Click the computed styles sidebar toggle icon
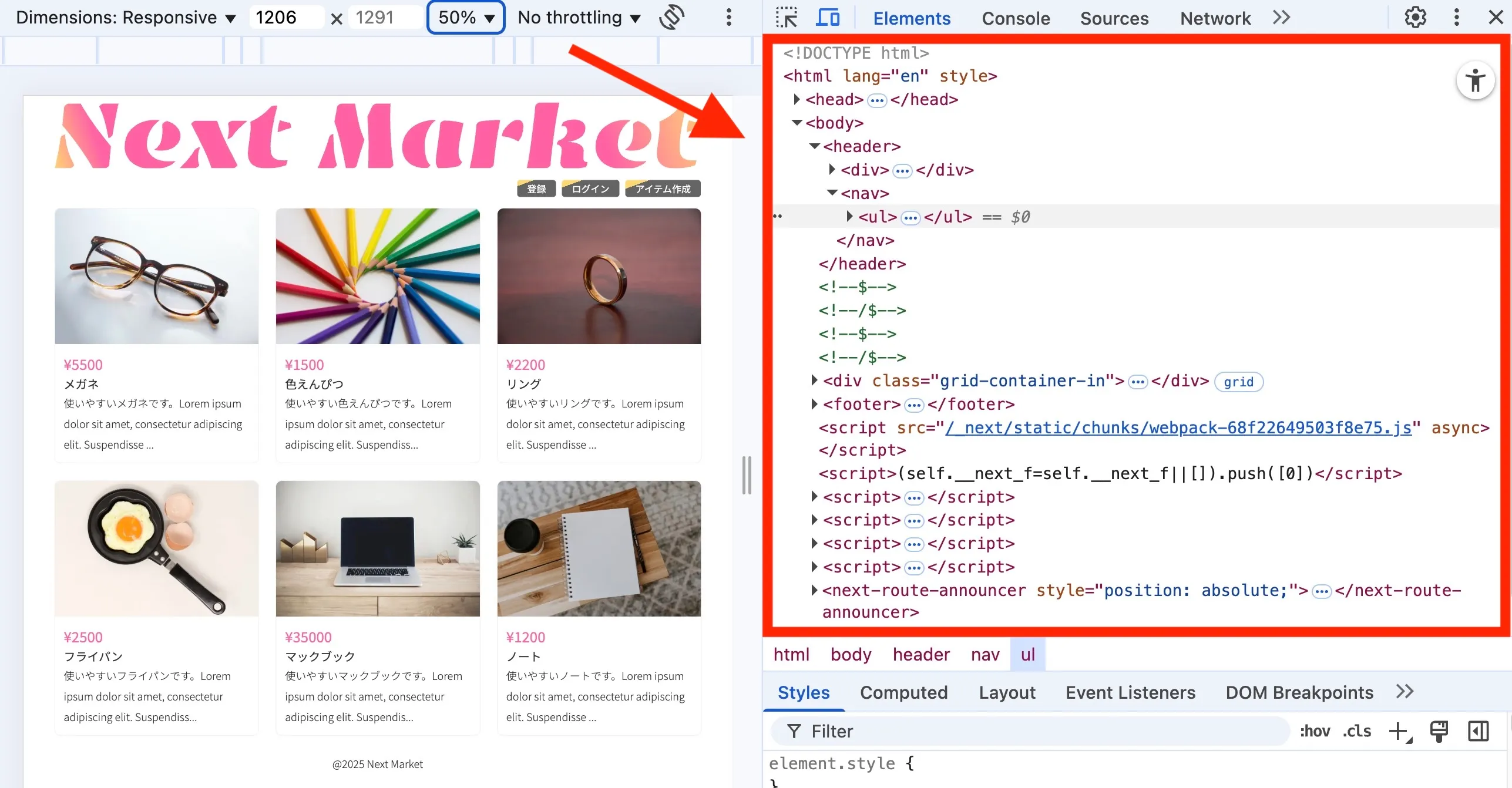The height and width of the screenshot is (788, 1512). pos(1478,732)
